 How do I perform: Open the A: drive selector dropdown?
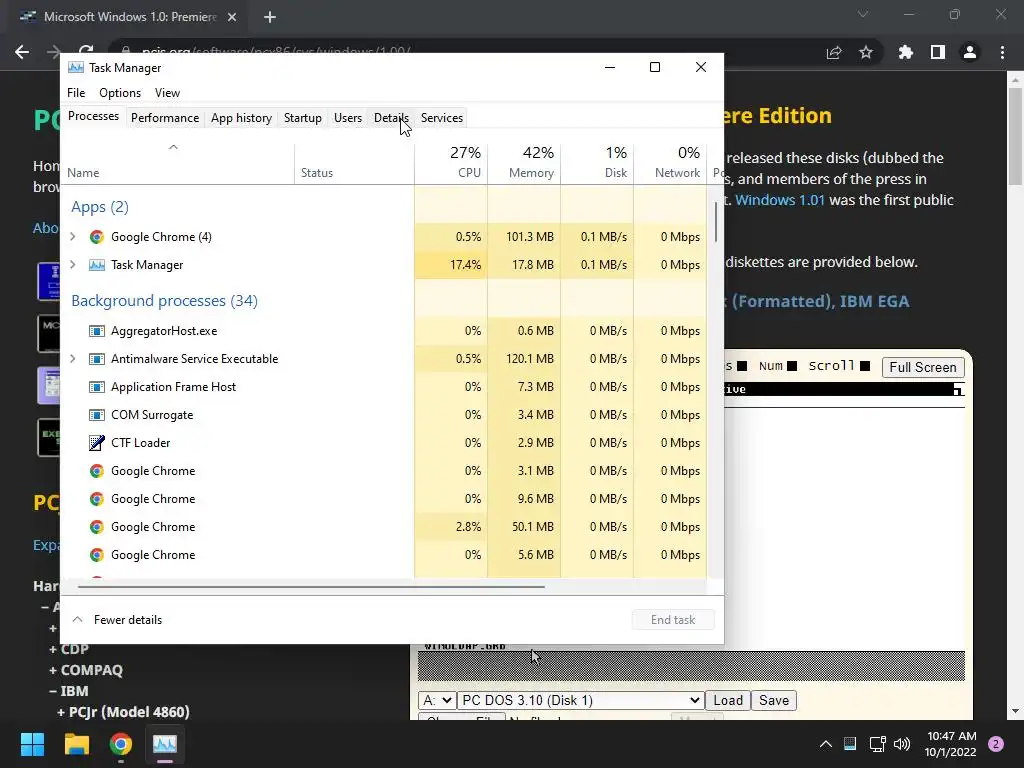[x=437, y=700]
